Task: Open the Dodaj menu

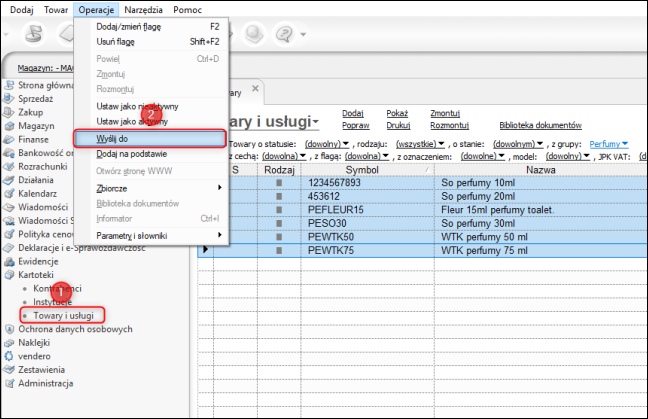Action: pyautogui.click(x=21, y=10)
